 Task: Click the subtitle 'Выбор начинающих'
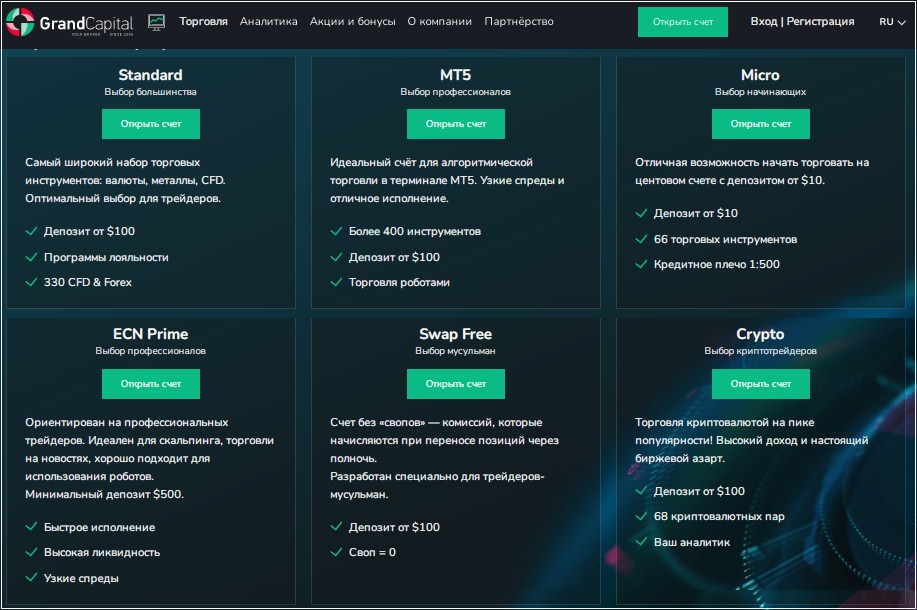(x=760, y=92)
